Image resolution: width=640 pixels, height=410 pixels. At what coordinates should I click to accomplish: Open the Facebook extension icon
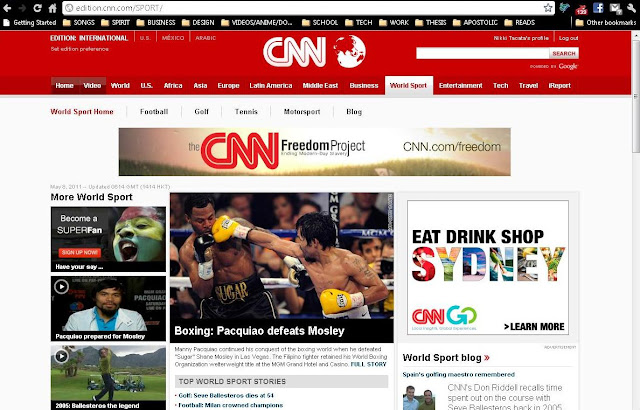(x=598, y=8)
